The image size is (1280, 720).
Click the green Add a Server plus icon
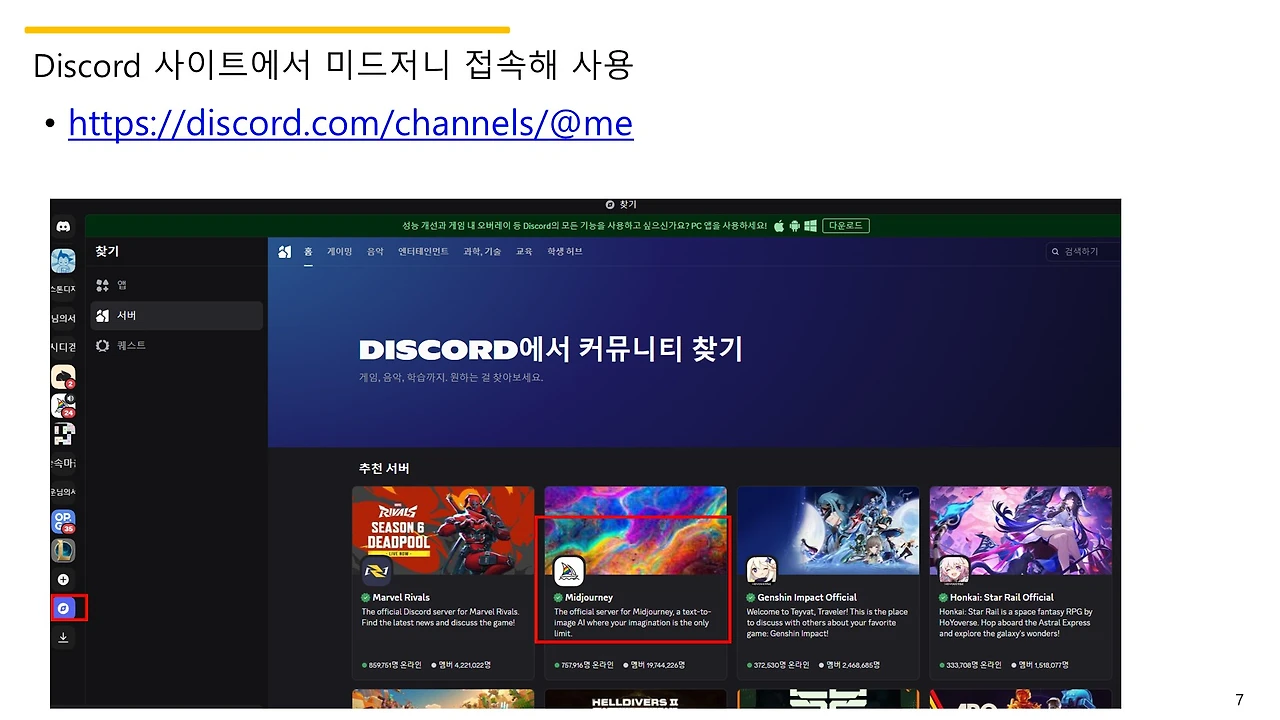(x=63, y=579)
